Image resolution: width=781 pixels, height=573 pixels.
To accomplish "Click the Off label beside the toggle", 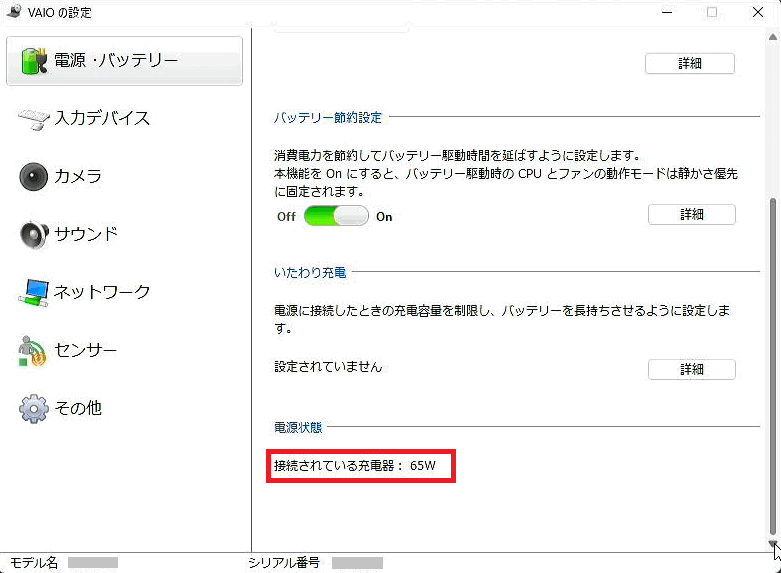I will [x=286, y=217].
